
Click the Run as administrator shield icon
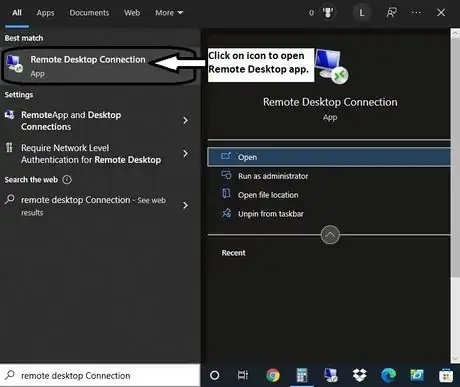226,175
